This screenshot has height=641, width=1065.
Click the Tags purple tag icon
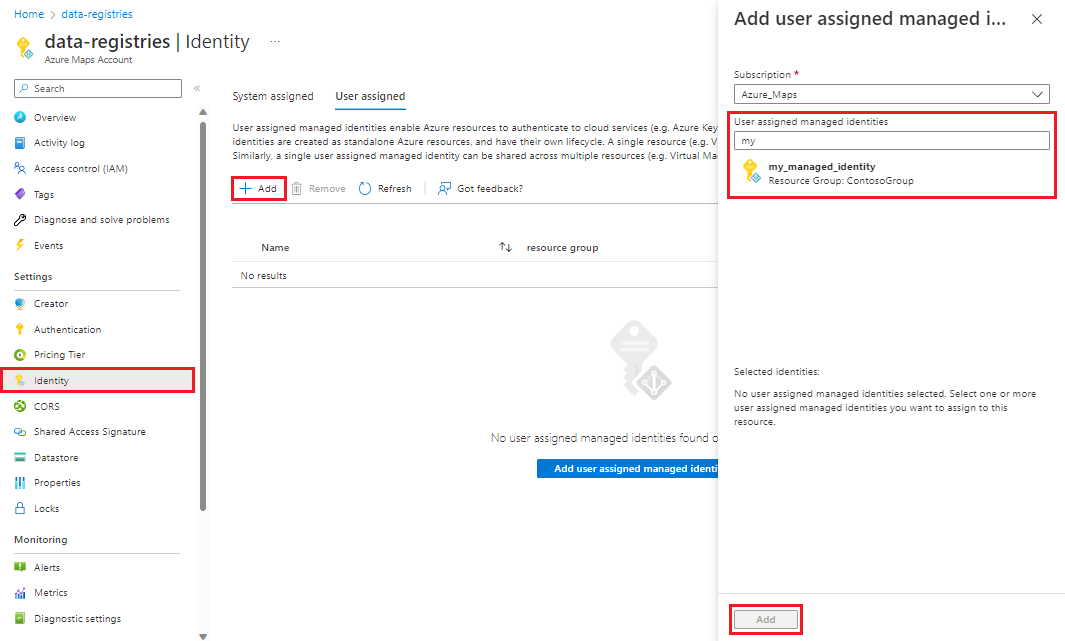(20, 194)
